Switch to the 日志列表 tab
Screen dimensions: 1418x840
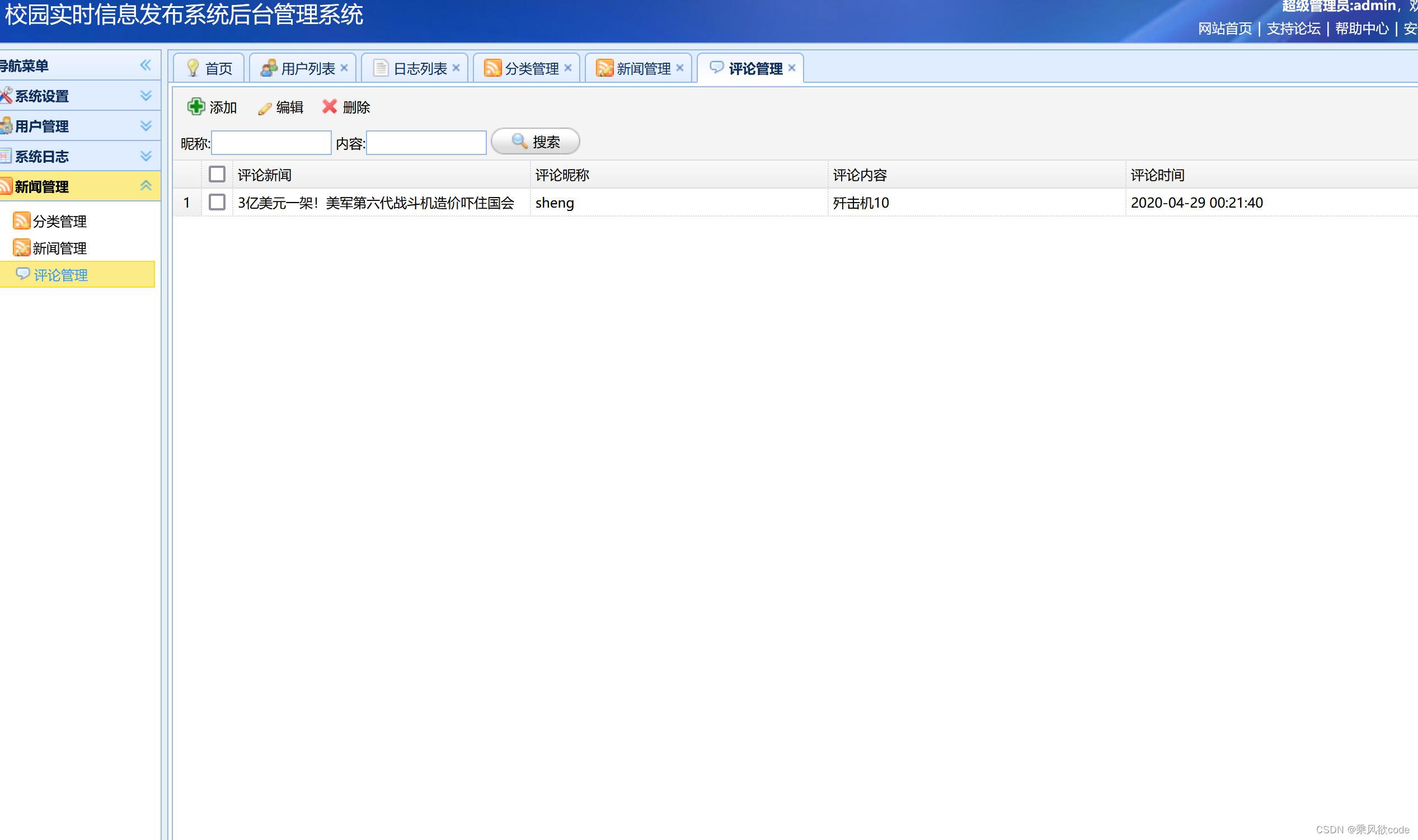tap(419, 68)
